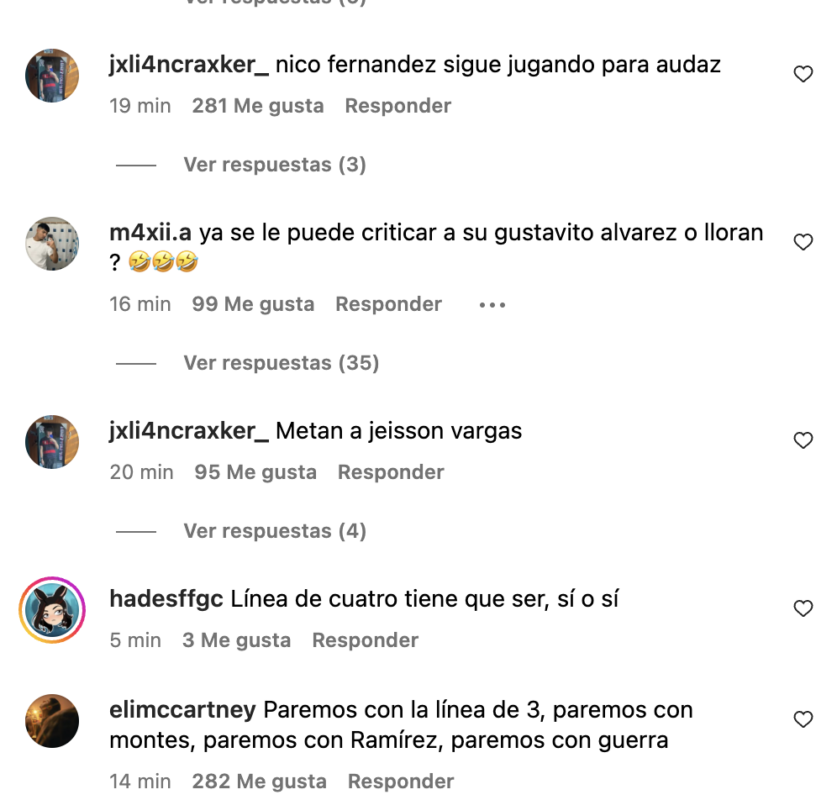View the 281 Me gusta likes list
Screen dimensions: 837x800
[x=258, y=106]
